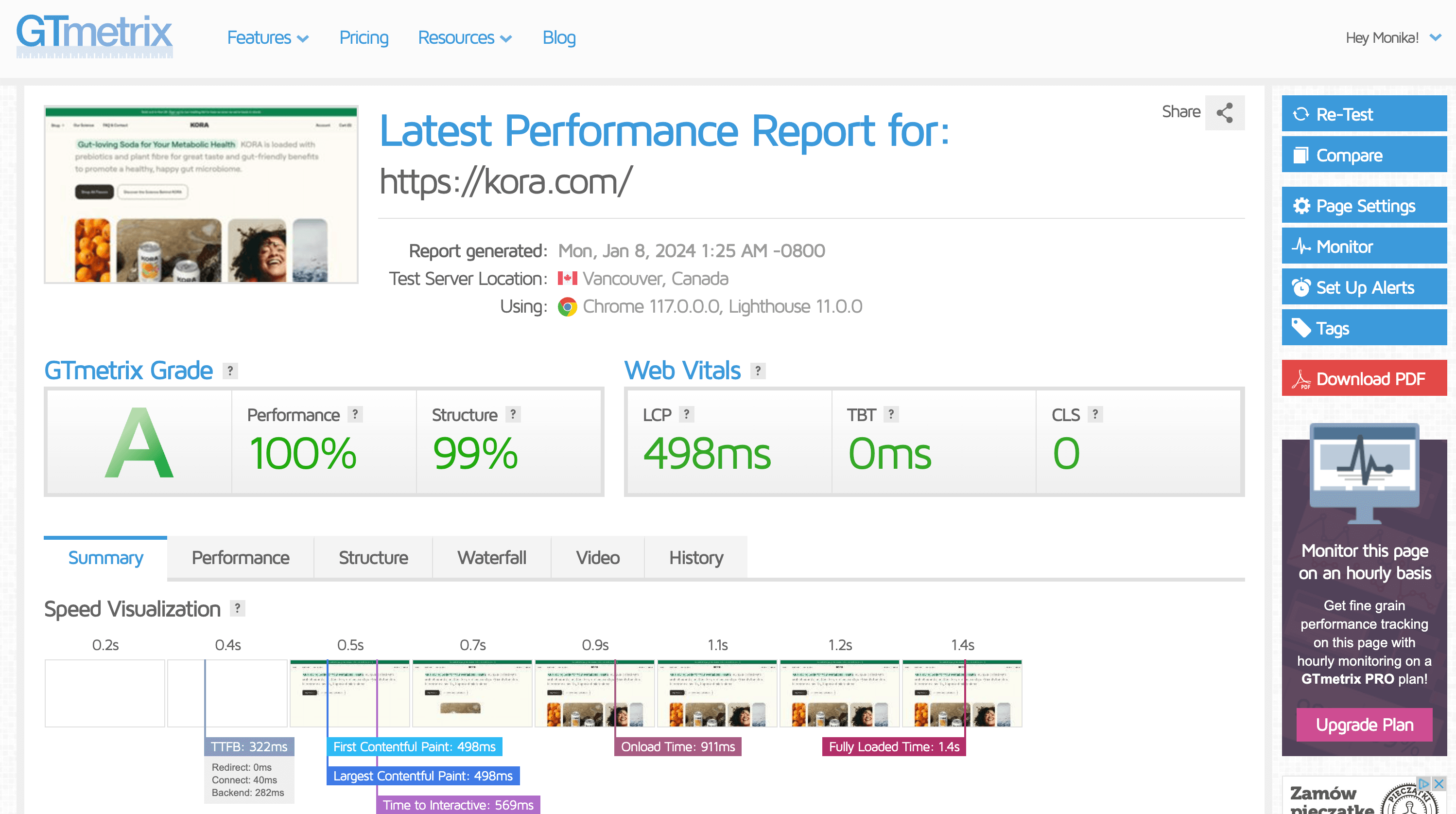
Task: Click the Monitor button
Action: (1364, 246)
